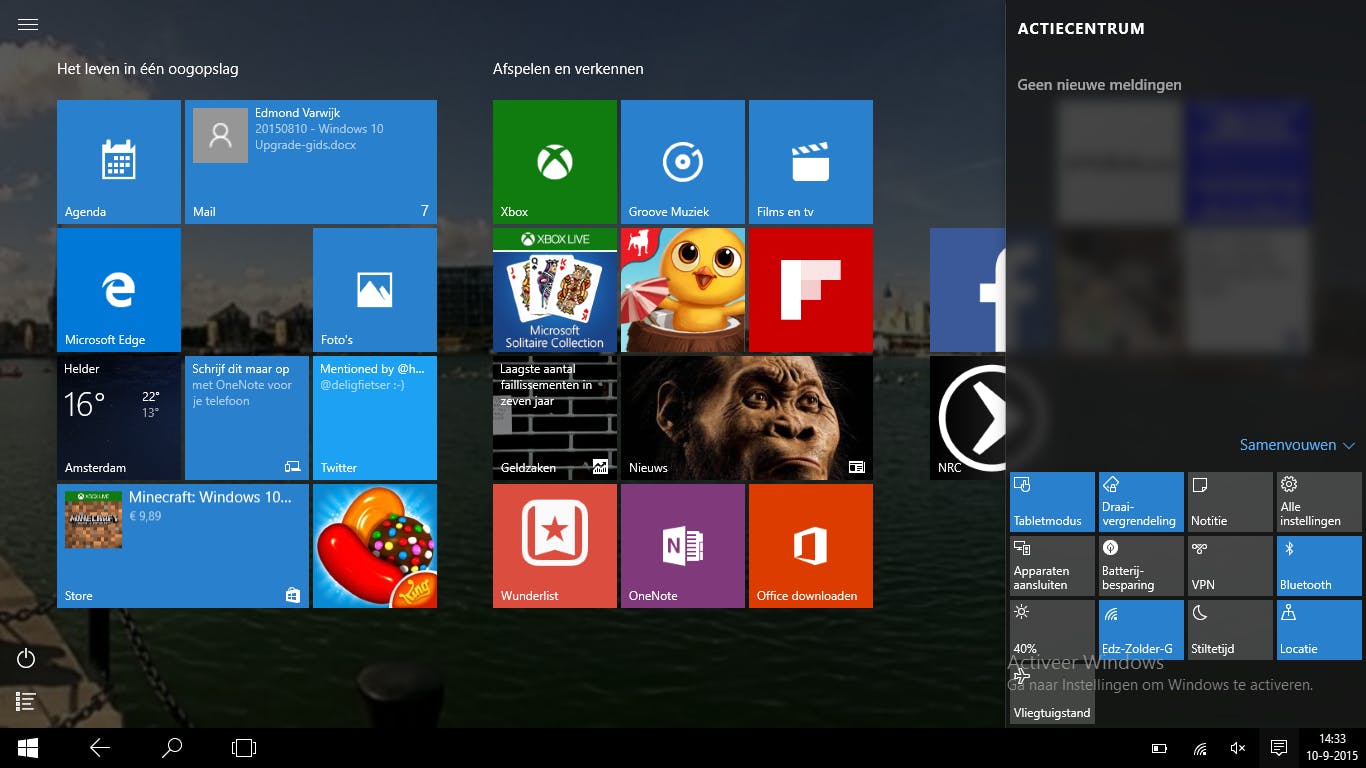Click the Wi-Fi icon in system tray
Image resolution: width=1366 pixels, height=768 pixels.
pyautogui.click(x=1200, y=748)
